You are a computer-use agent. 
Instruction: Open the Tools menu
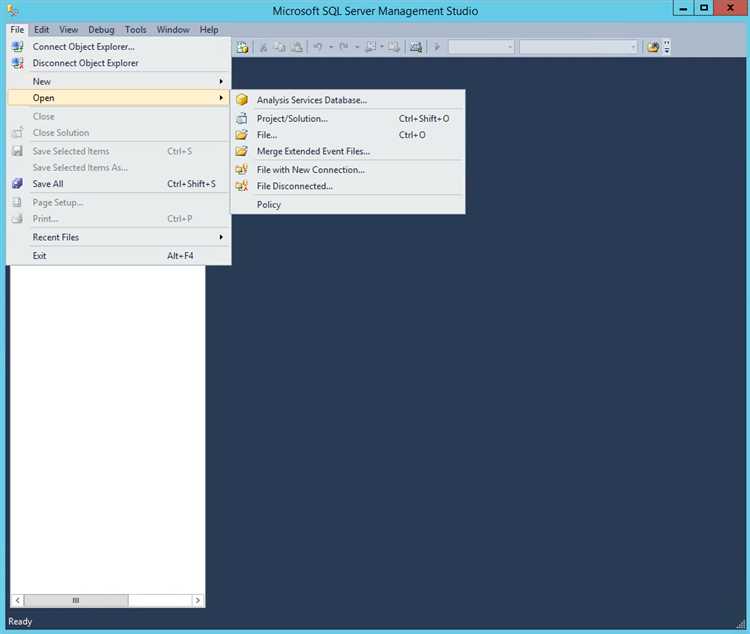coord(135,30)
